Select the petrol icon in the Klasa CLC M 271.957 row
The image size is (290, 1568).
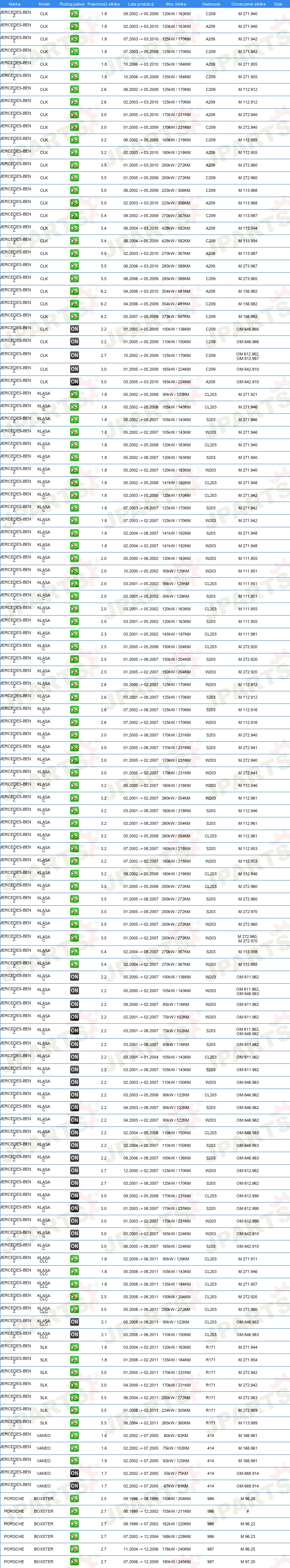point(74,1284)
